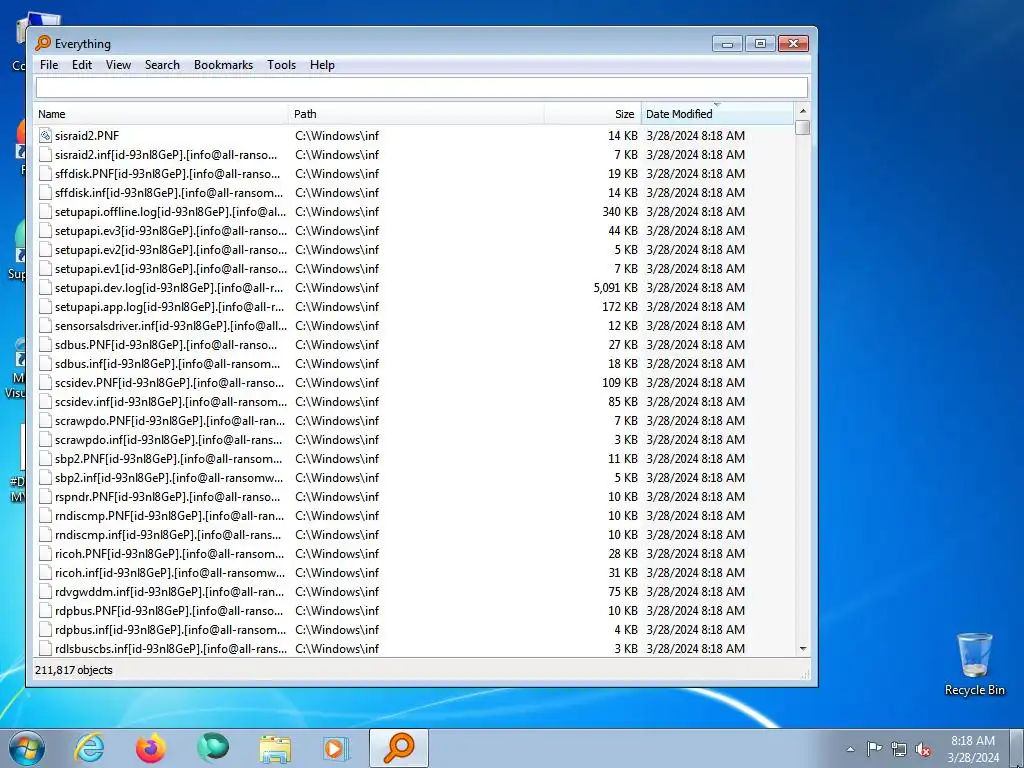Click the rdpbus.inf file name
This screenshot has height=768, width=1024.
170,630
